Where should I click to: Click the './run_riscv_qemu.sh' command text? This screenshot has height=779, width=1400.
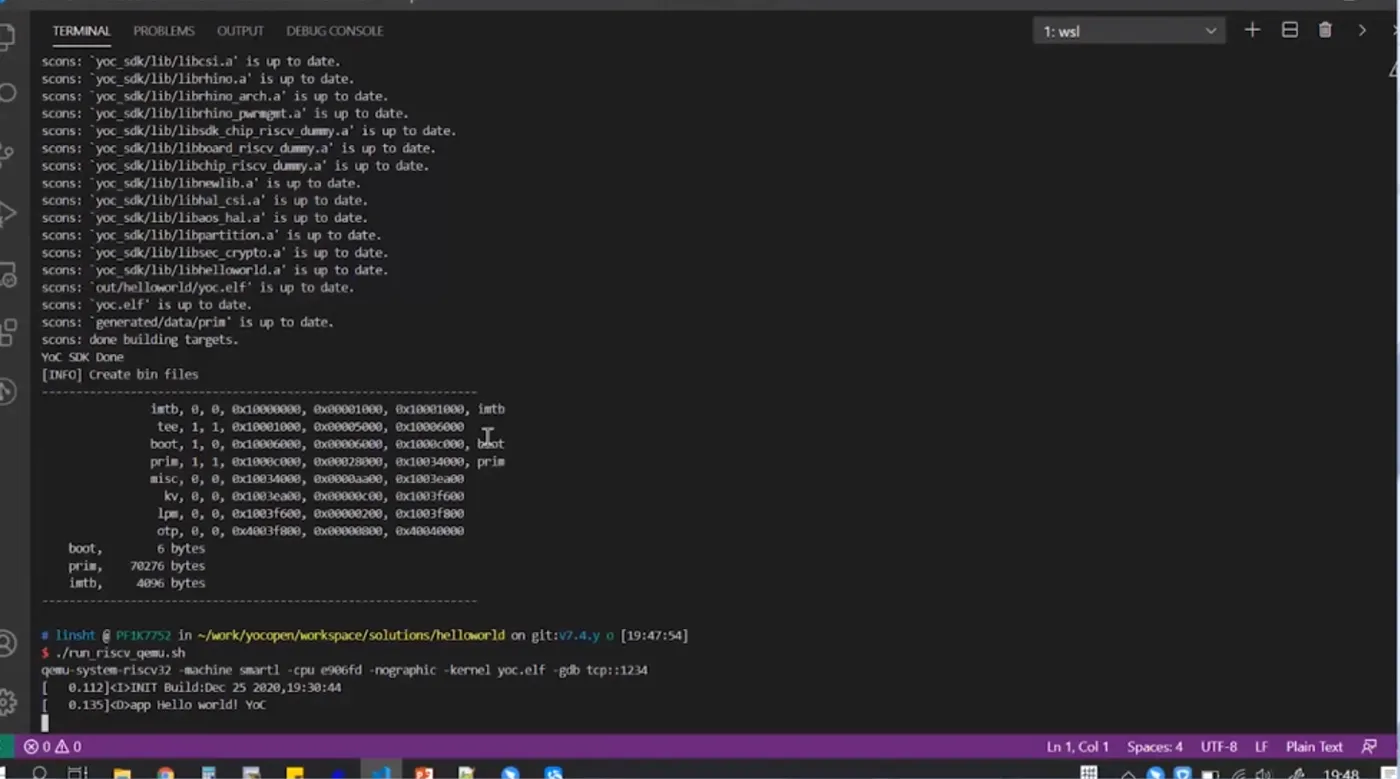coord(120,653)
